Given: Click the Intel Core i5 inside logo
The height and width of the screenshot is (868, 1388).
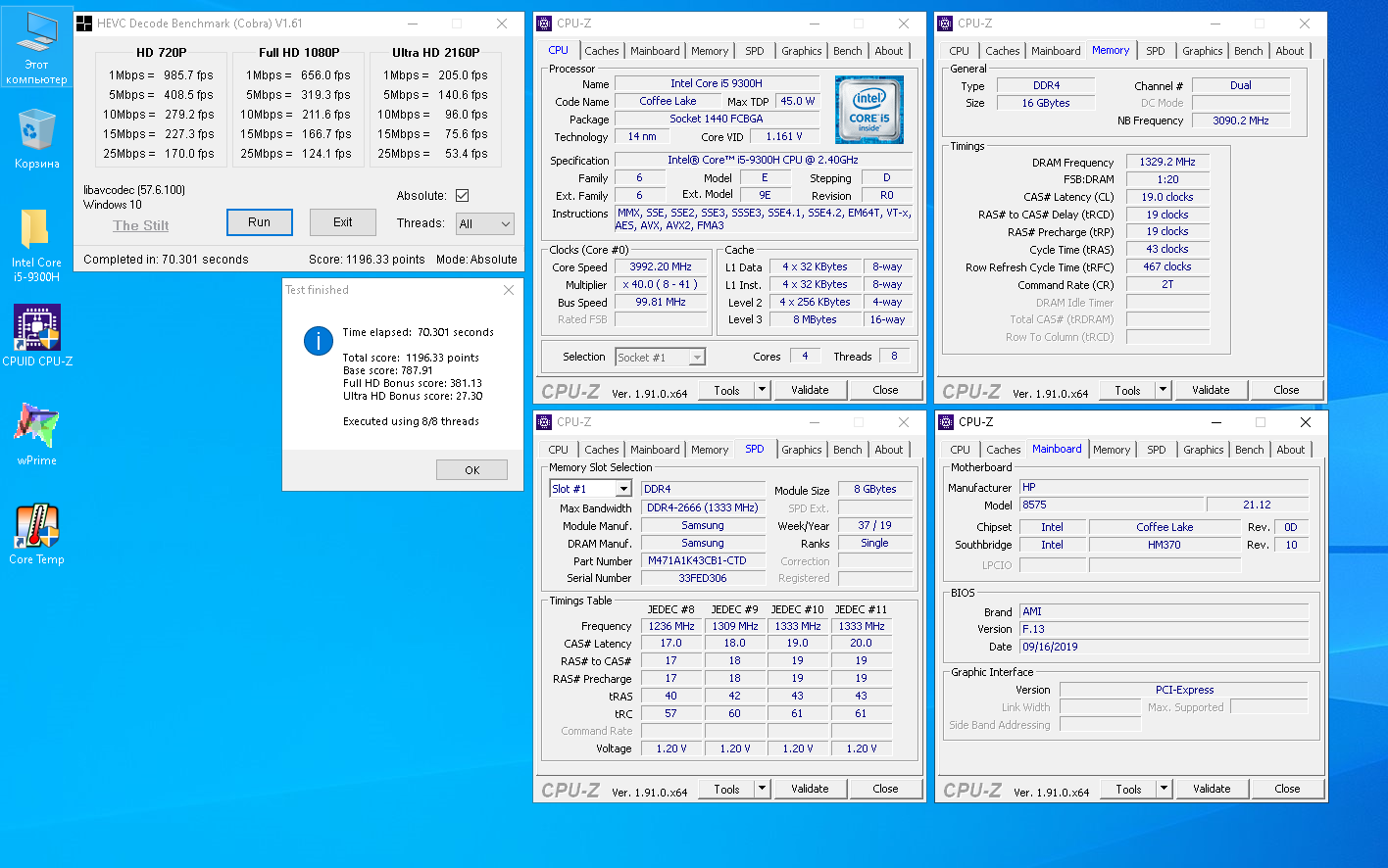Looking at the screenshot, I should point(868,110).
